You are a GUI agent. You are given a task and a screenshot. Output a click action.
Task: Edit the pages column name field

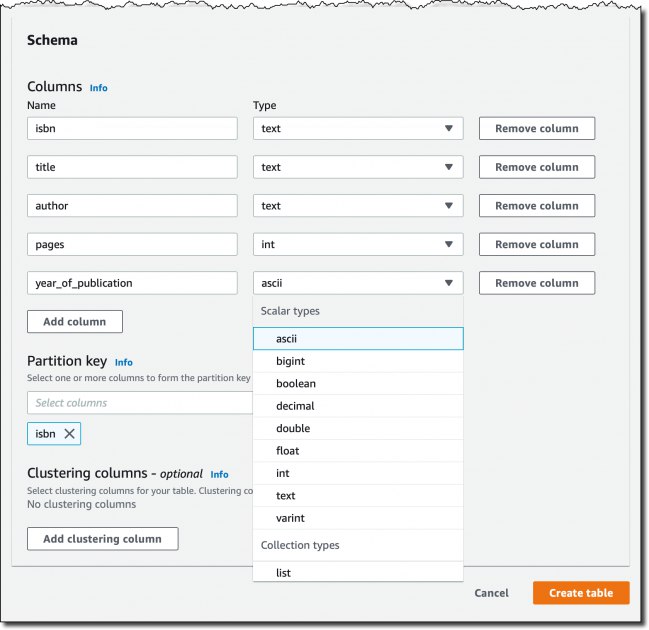[x=132, y=244]
